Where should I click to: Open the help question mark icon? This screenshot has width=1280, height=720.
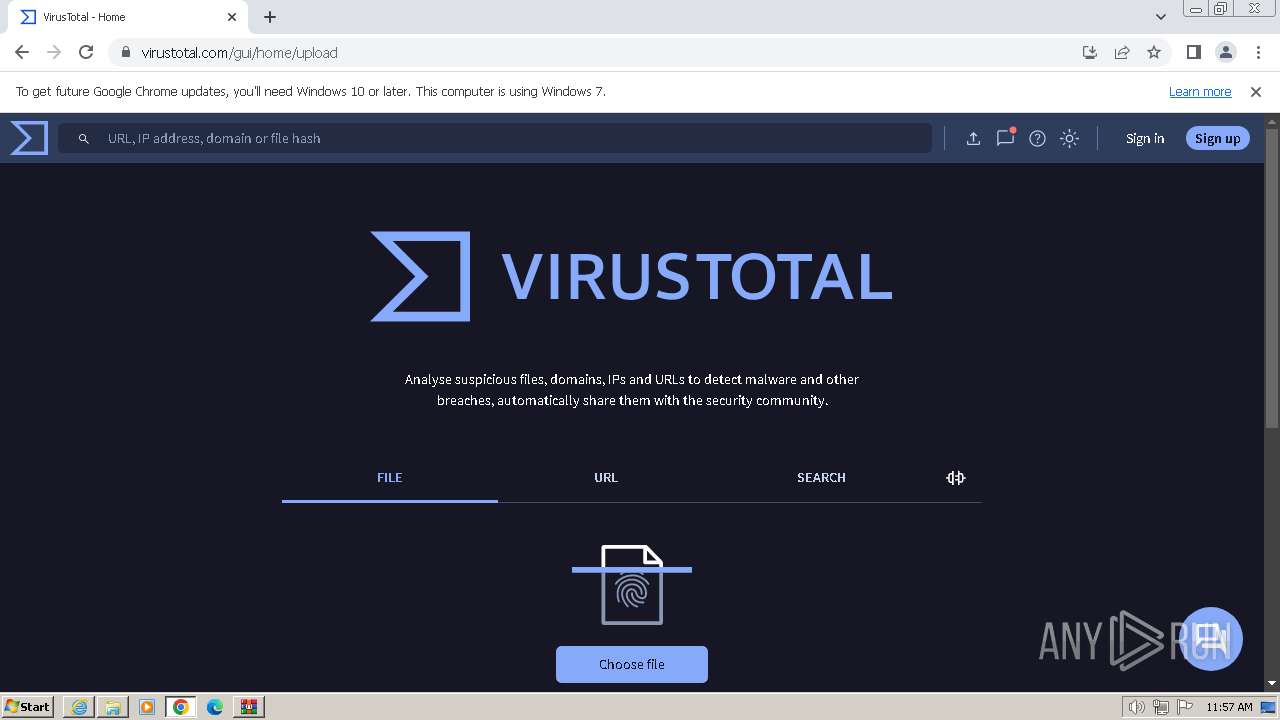coord(1037,139)
